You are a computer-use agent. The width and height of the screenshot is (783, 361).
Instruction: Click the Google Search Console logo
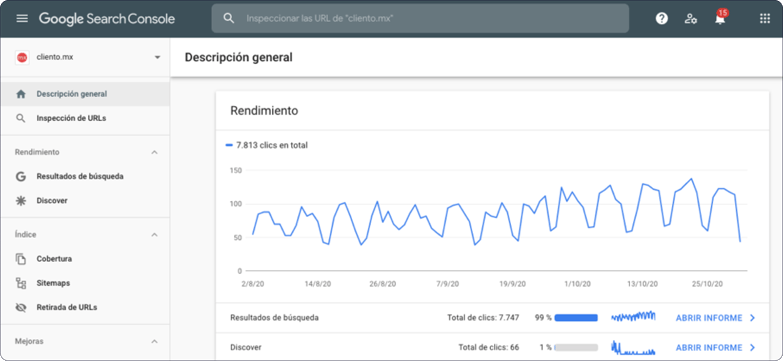(x=107, y=19)
